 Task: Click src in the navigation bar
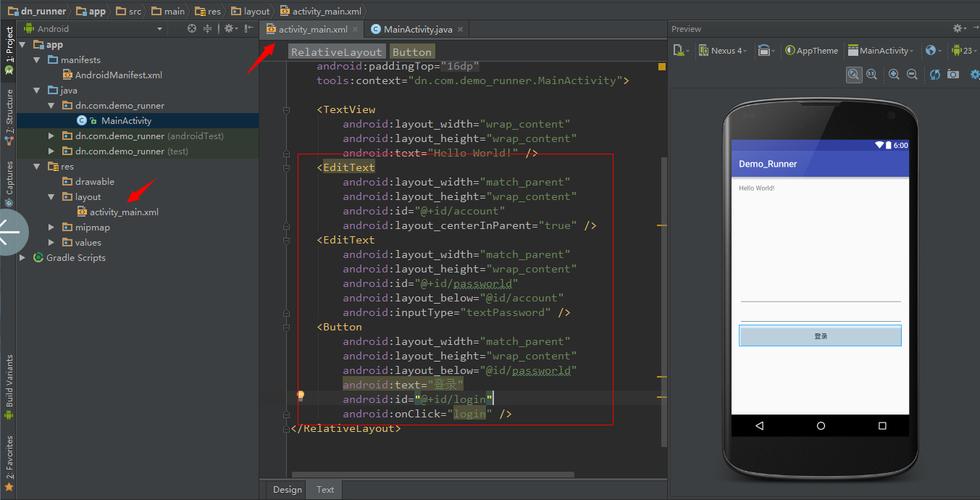tap(129, 11)
